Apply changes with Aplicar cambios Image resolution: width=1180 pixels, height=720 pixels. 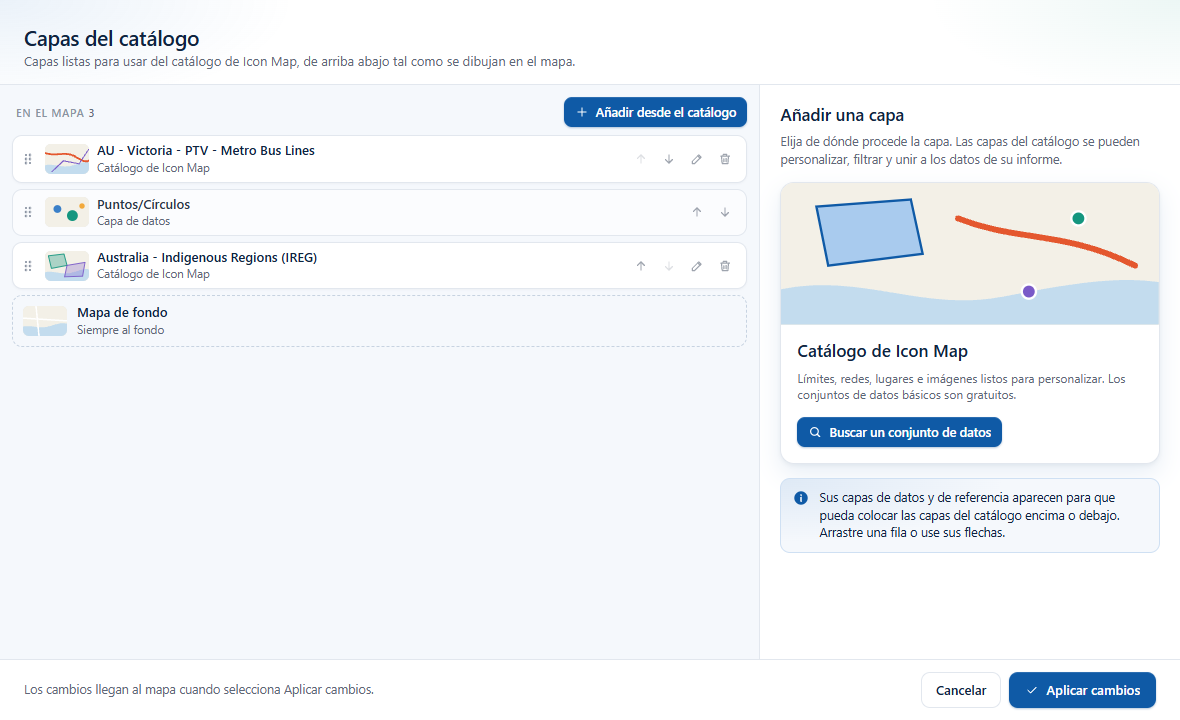pos(1082,690)
